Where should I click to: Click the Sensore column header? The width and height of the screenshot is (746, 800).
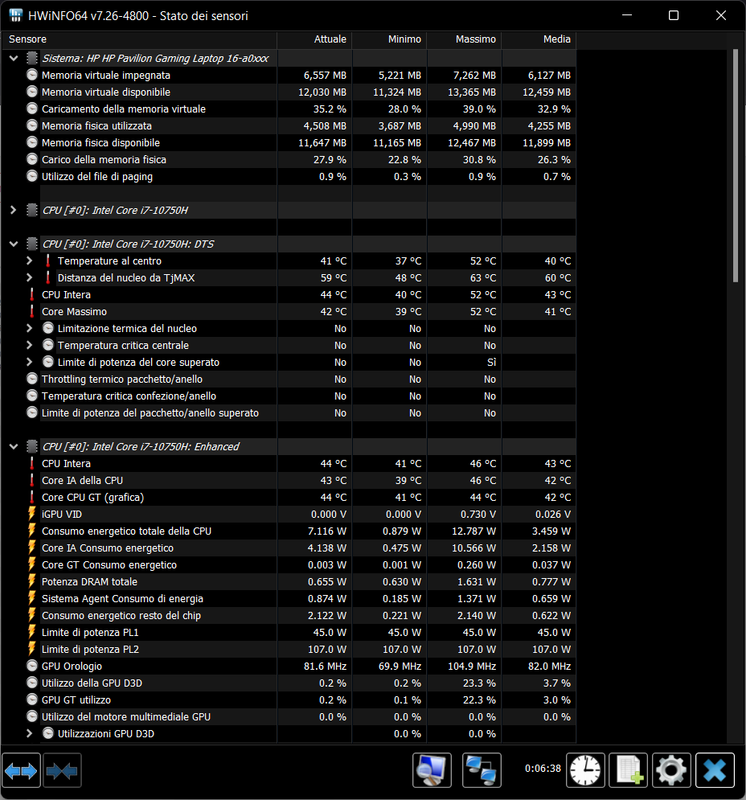(x=139, y=39)
